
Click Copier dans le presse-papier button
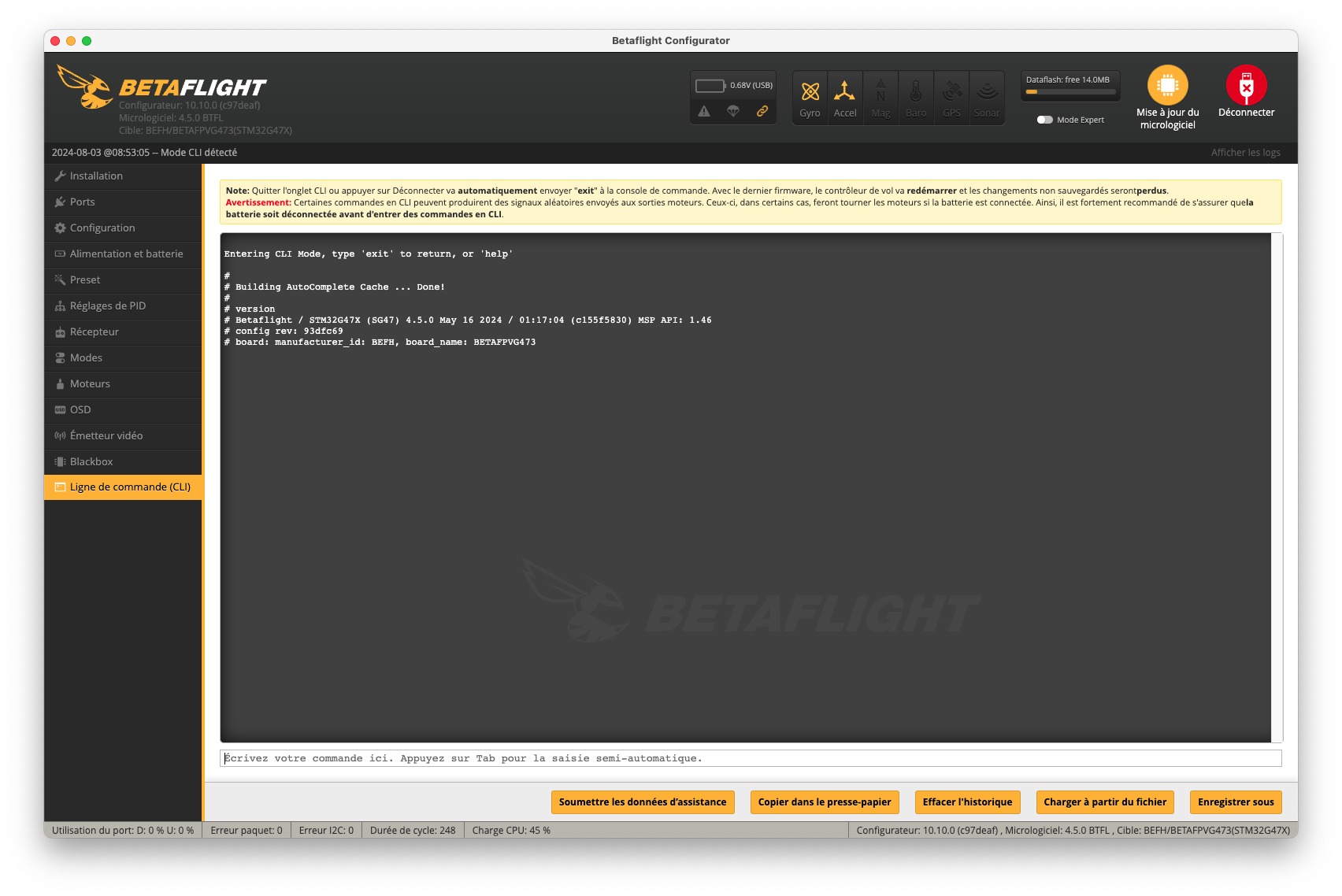click(x=825, y=802)
